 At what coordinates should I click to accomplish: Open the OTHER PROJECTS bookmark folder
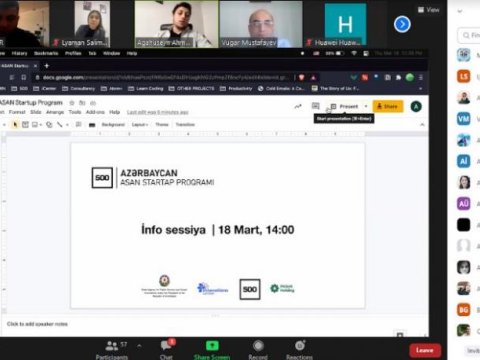point(192,89)
